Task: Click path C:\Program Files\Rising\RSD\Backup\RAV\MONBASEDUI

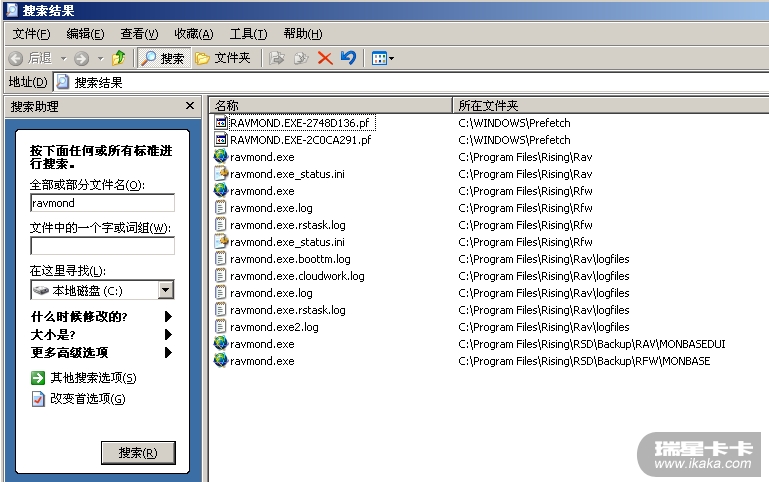Action: [x=591, y=344]
